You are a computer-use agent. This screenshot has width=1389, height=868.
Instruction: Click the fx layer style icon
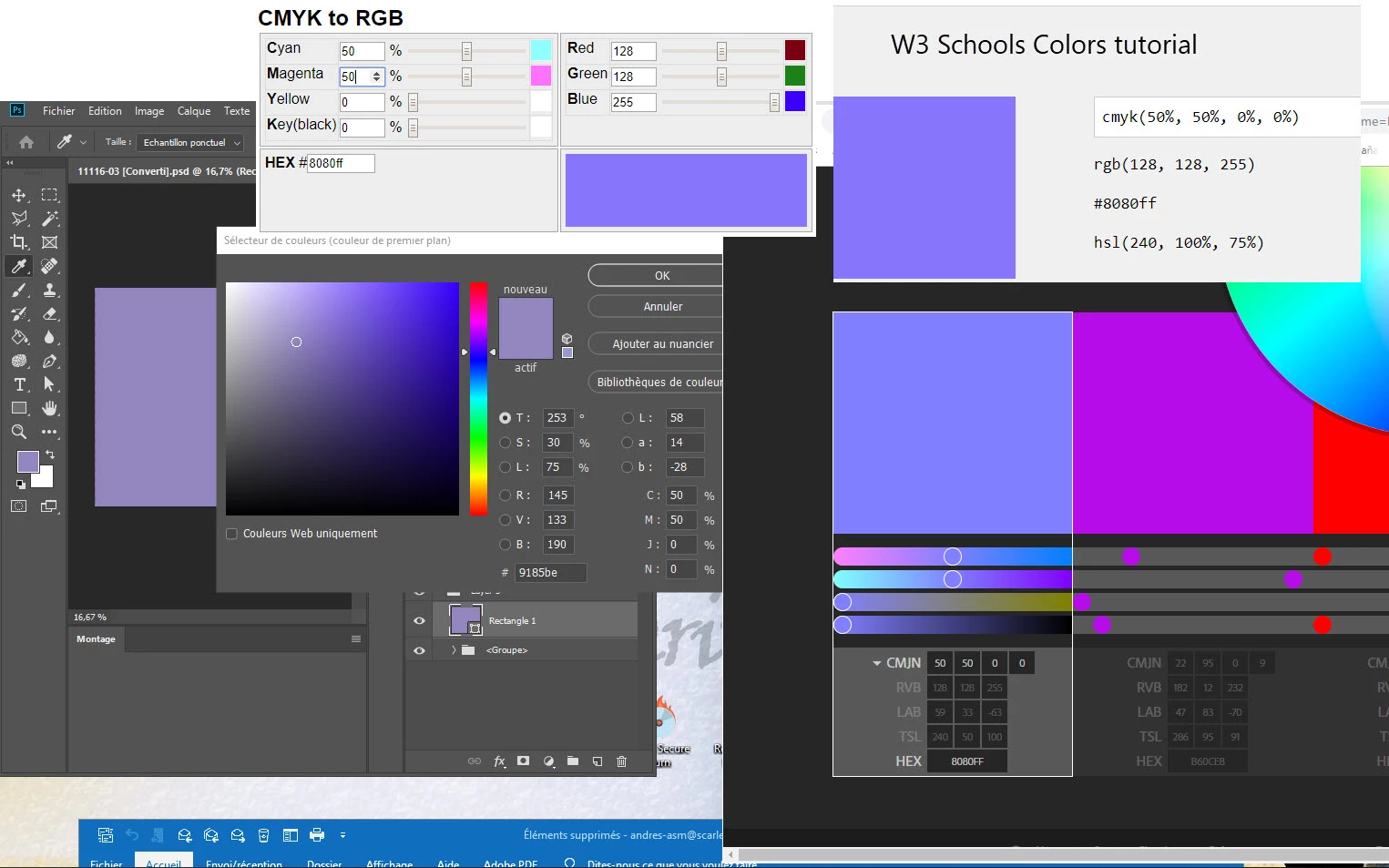(x=499, y=761)
